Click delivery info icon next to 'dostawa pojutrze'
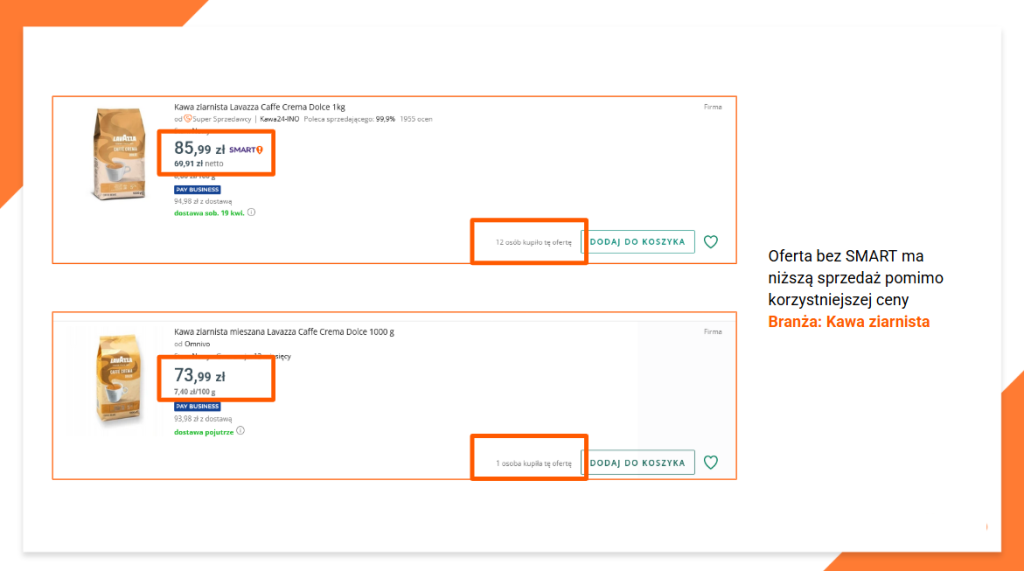The image size is (1024, 571). pos(240,431)
